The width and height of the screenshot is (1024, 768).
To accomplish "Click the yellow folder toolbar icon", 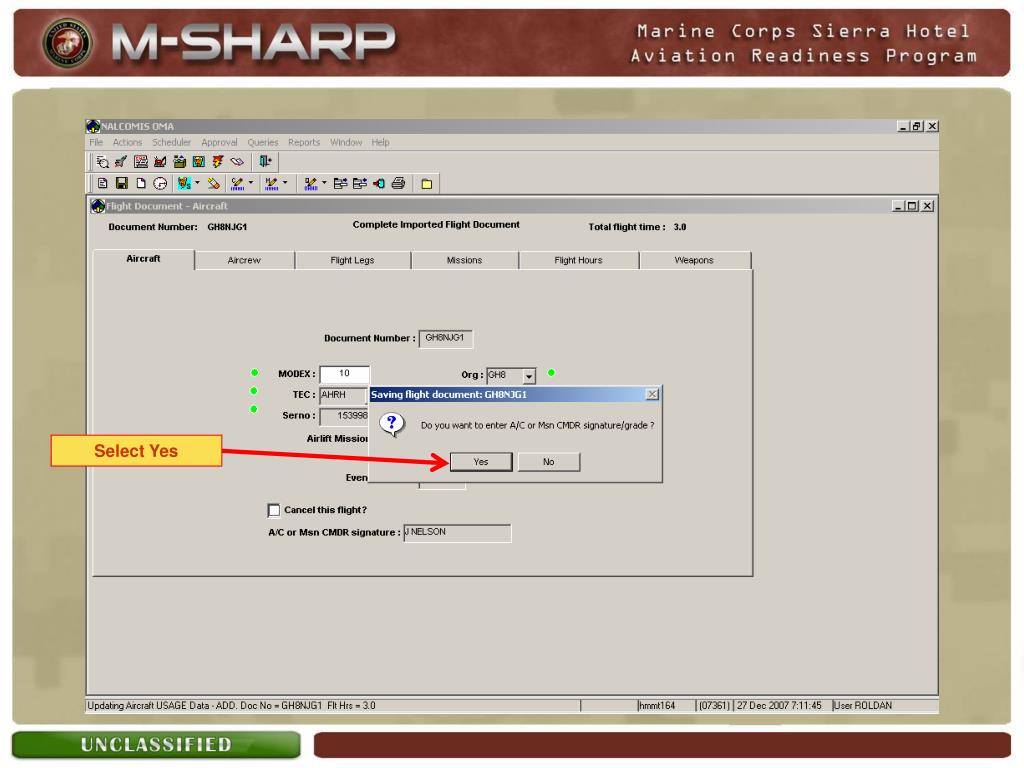I will (x=426, y=184).
